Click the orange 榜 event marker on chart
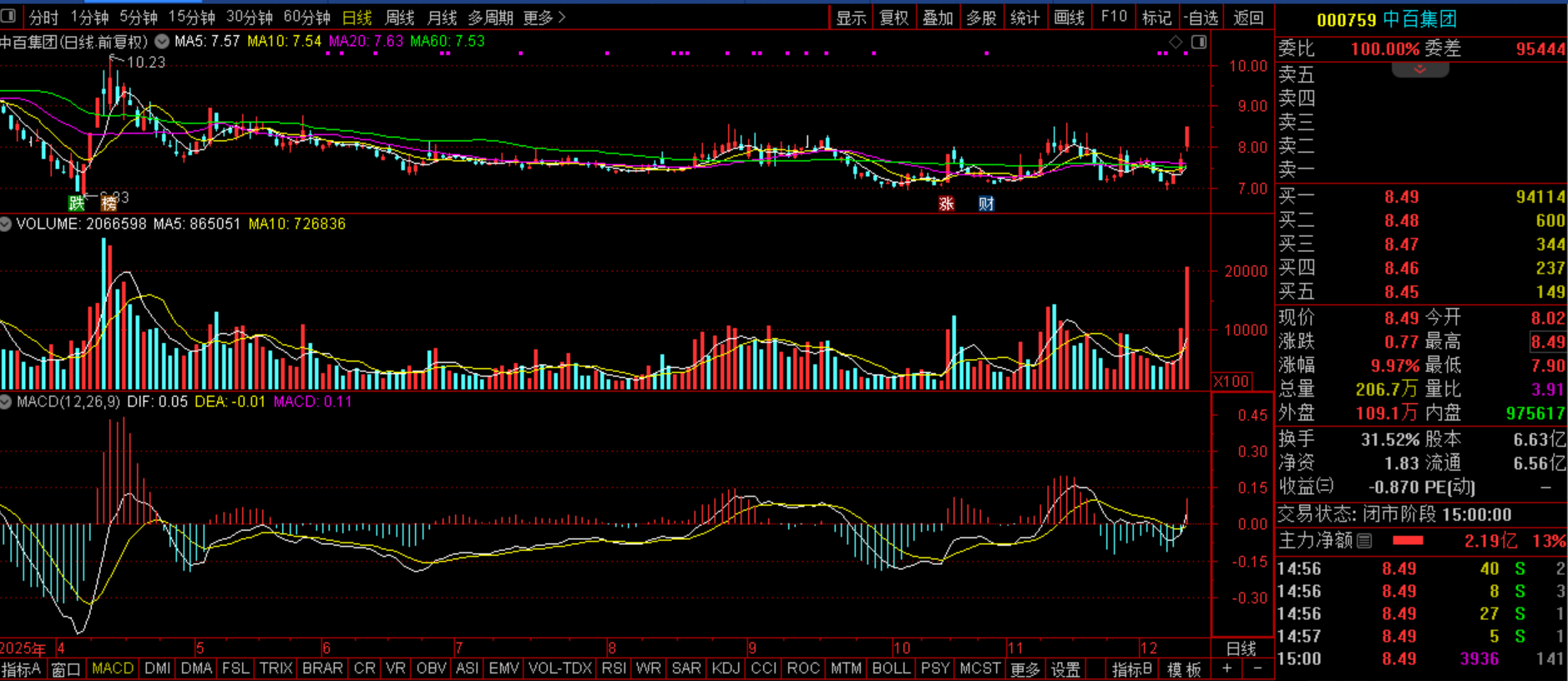This screenshot has width=1568, height=681. coord(109,203)
